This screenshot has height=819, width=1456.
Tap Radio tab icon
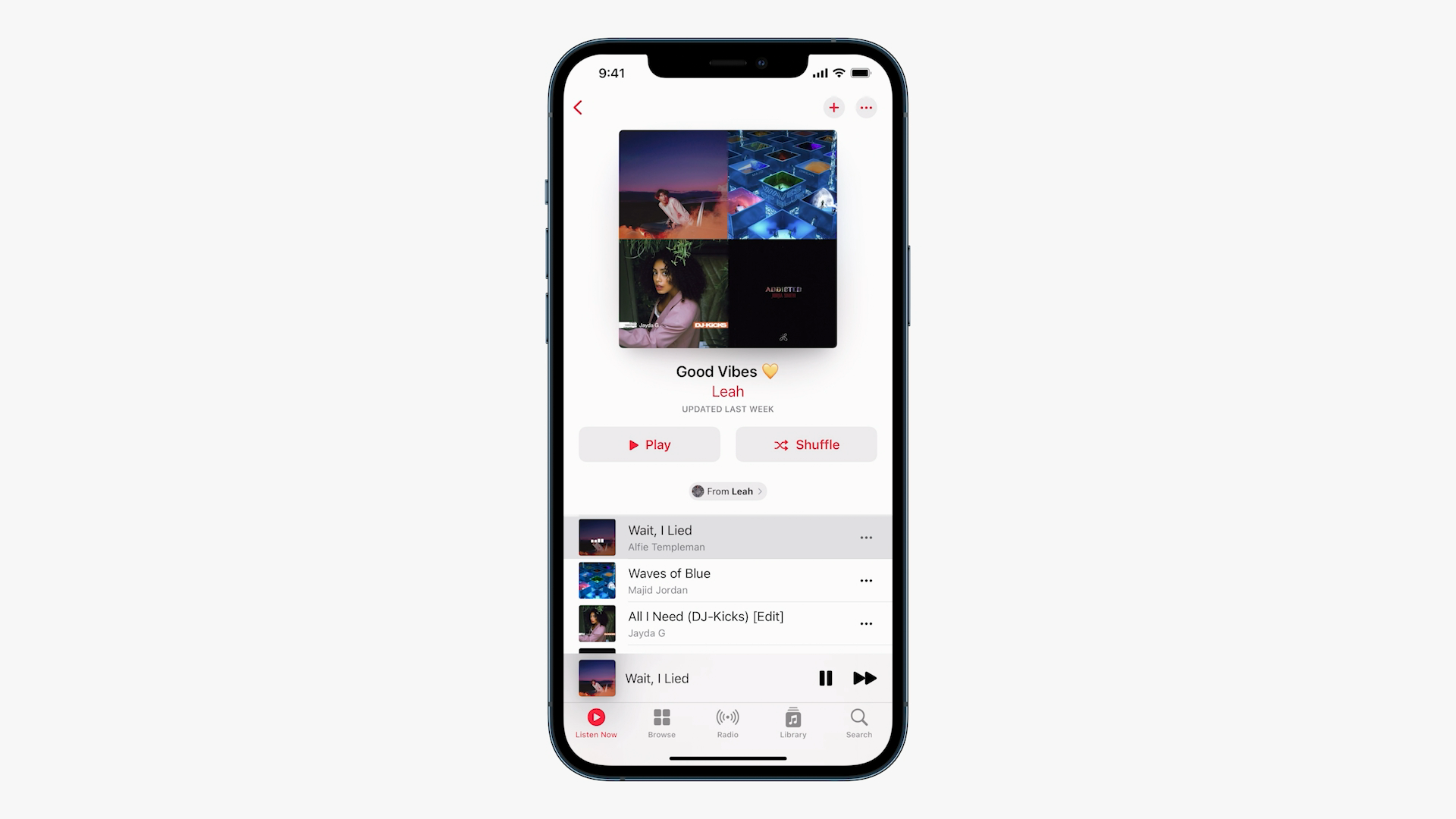click(x=727, y=722)
